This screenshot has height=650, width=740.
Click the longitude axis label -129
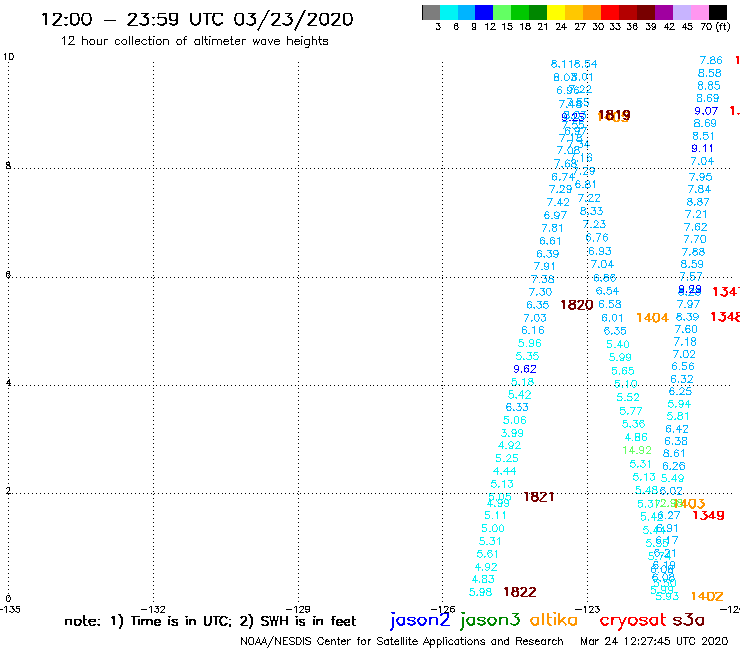pos(298,609)
